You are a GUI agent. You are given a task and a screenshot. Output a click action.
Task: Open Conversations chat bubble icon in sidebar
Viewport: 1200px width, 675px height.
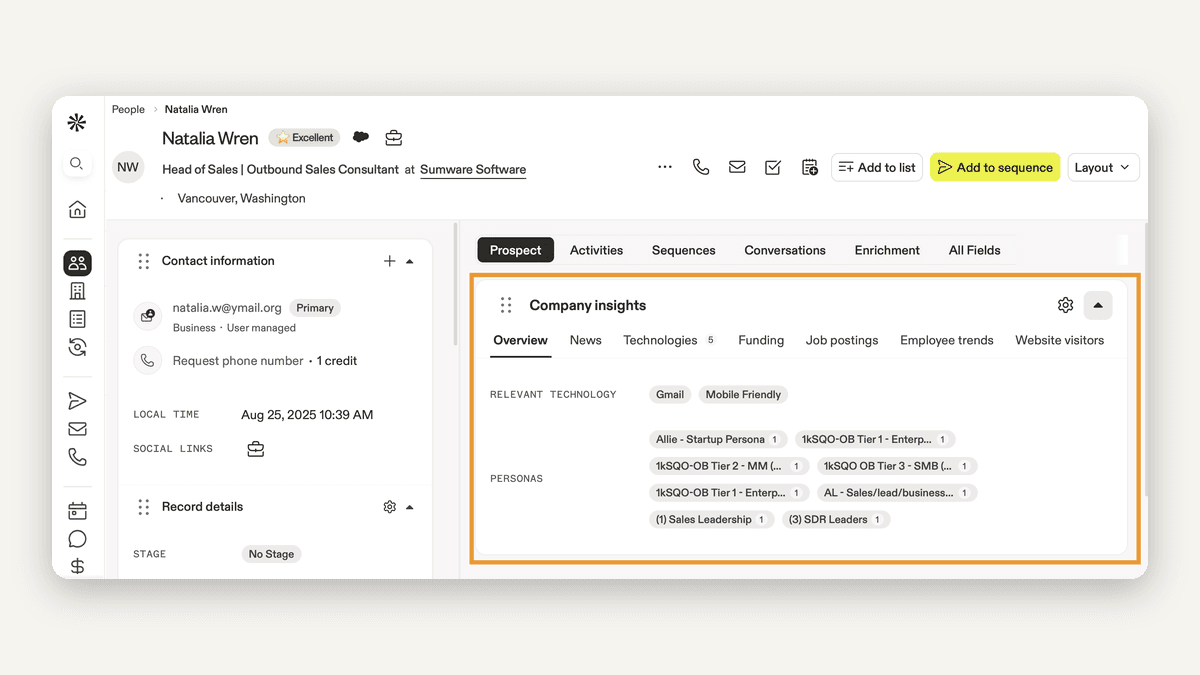77,539
